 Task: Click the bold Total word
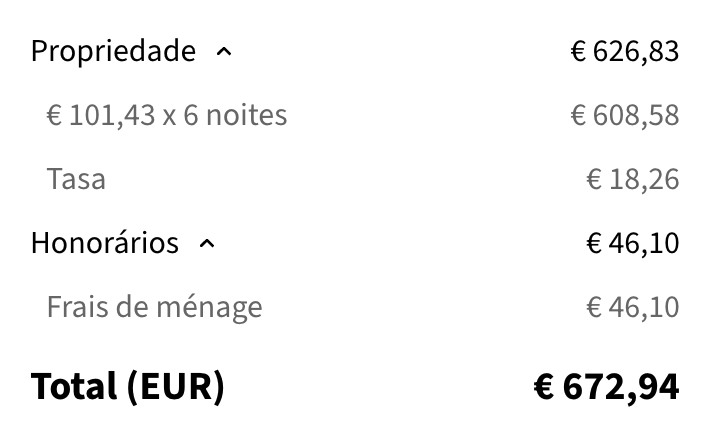point(75,386)
